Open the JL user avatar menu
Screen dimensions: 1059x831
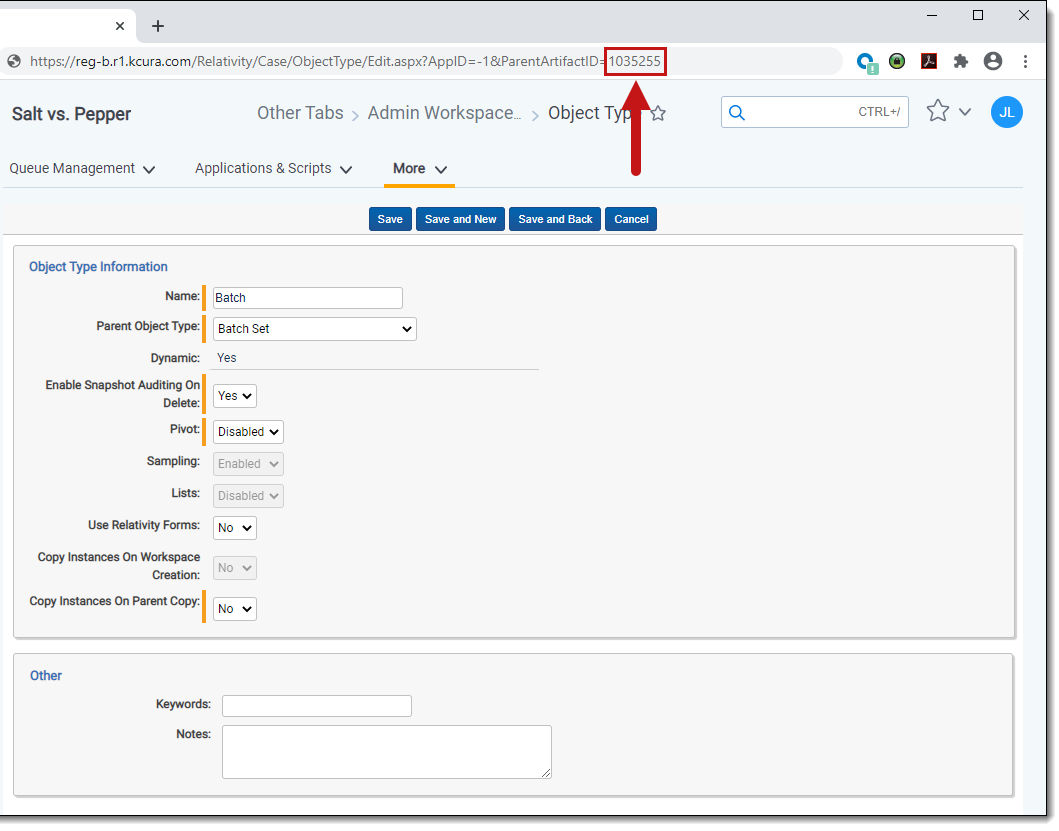pos(1006,112)
